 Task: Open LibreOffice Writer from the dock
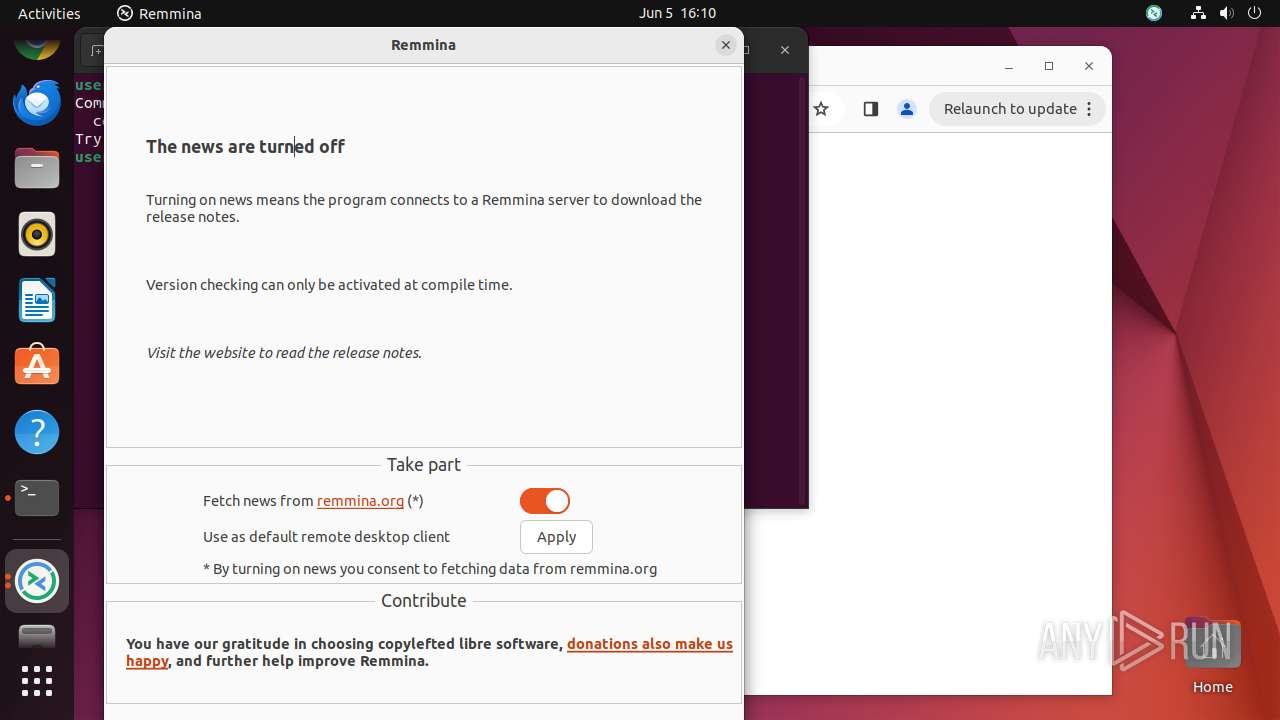tap(37, 300)
